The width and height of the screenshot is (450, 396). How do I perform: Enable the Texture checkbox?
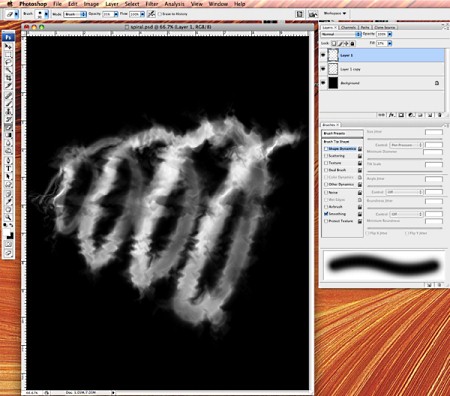[326, 163]
